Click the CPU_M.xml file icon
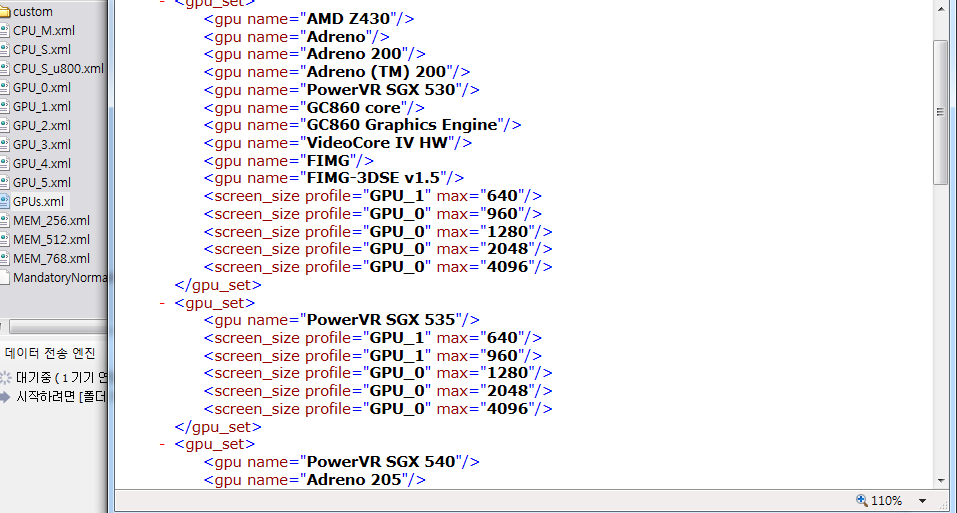This screenshot has height=513, width=957. 4,30
